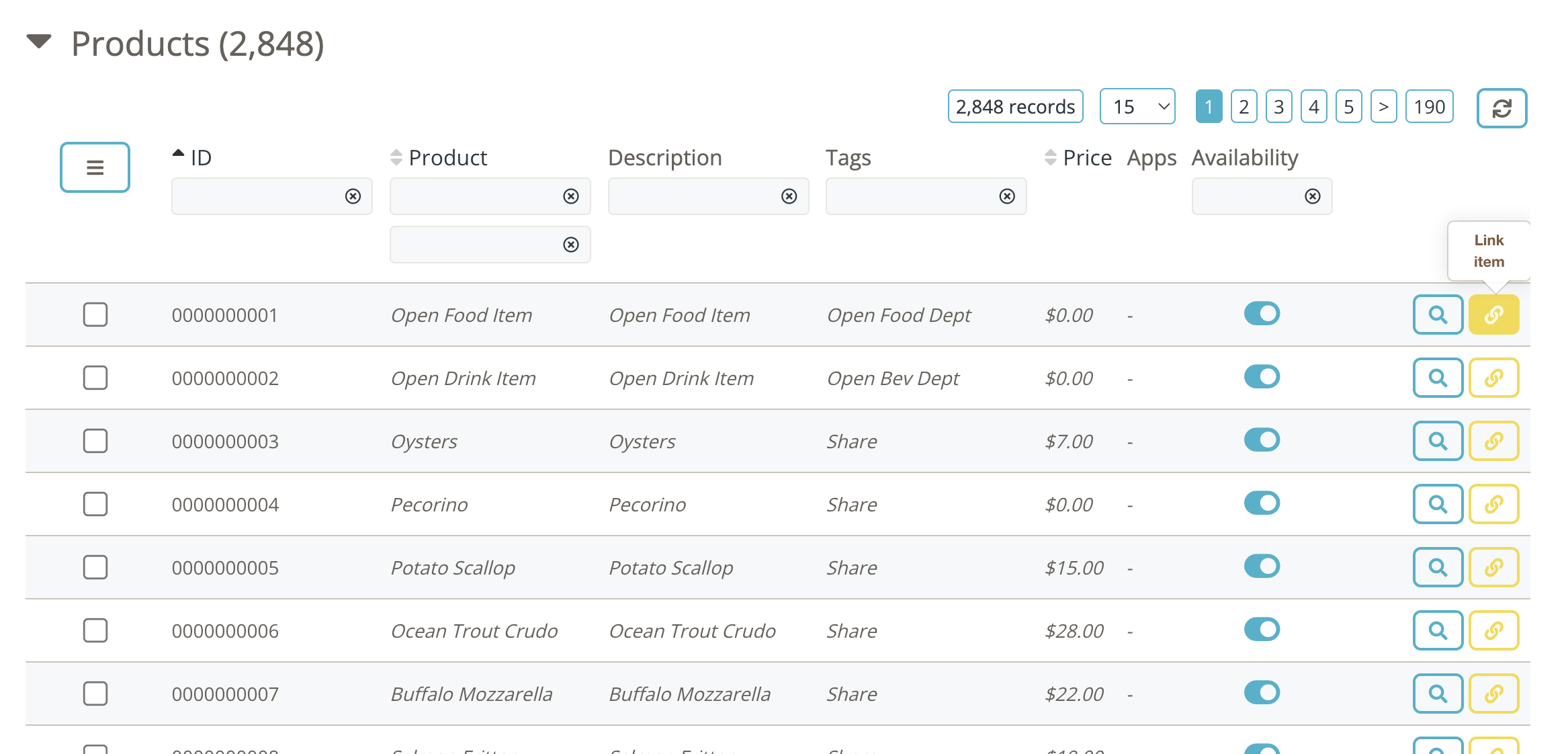Click link icon on Buffalo Mozzarella row

point(1493,694)
